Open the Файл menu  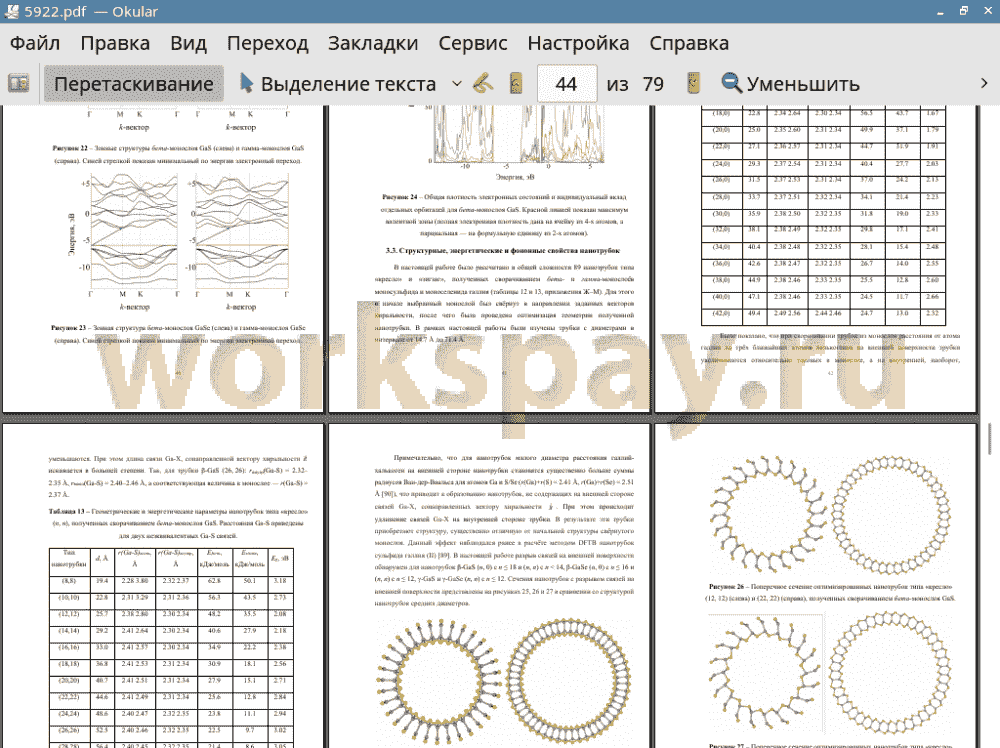coord(35,43)
